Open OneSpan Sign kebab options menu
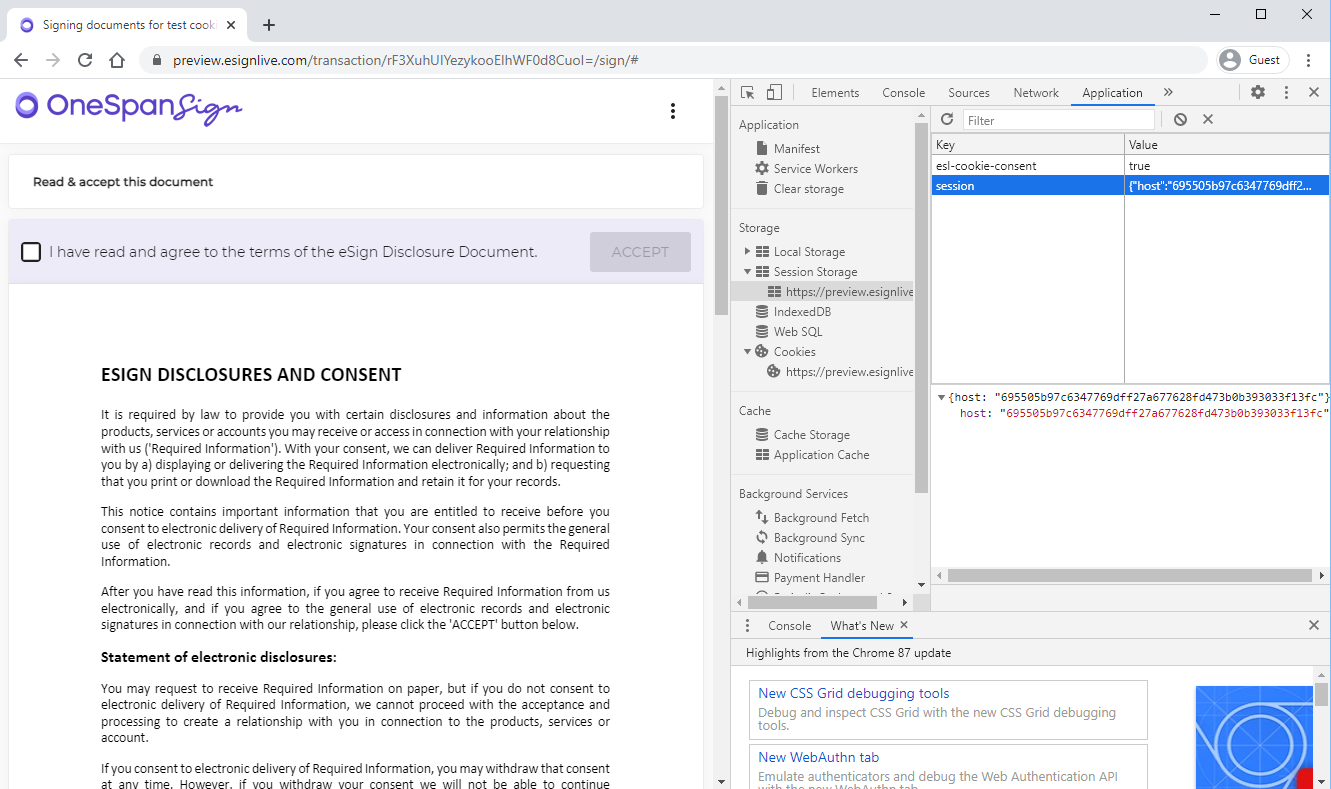1331x789 pixels. tap(673, 111)
